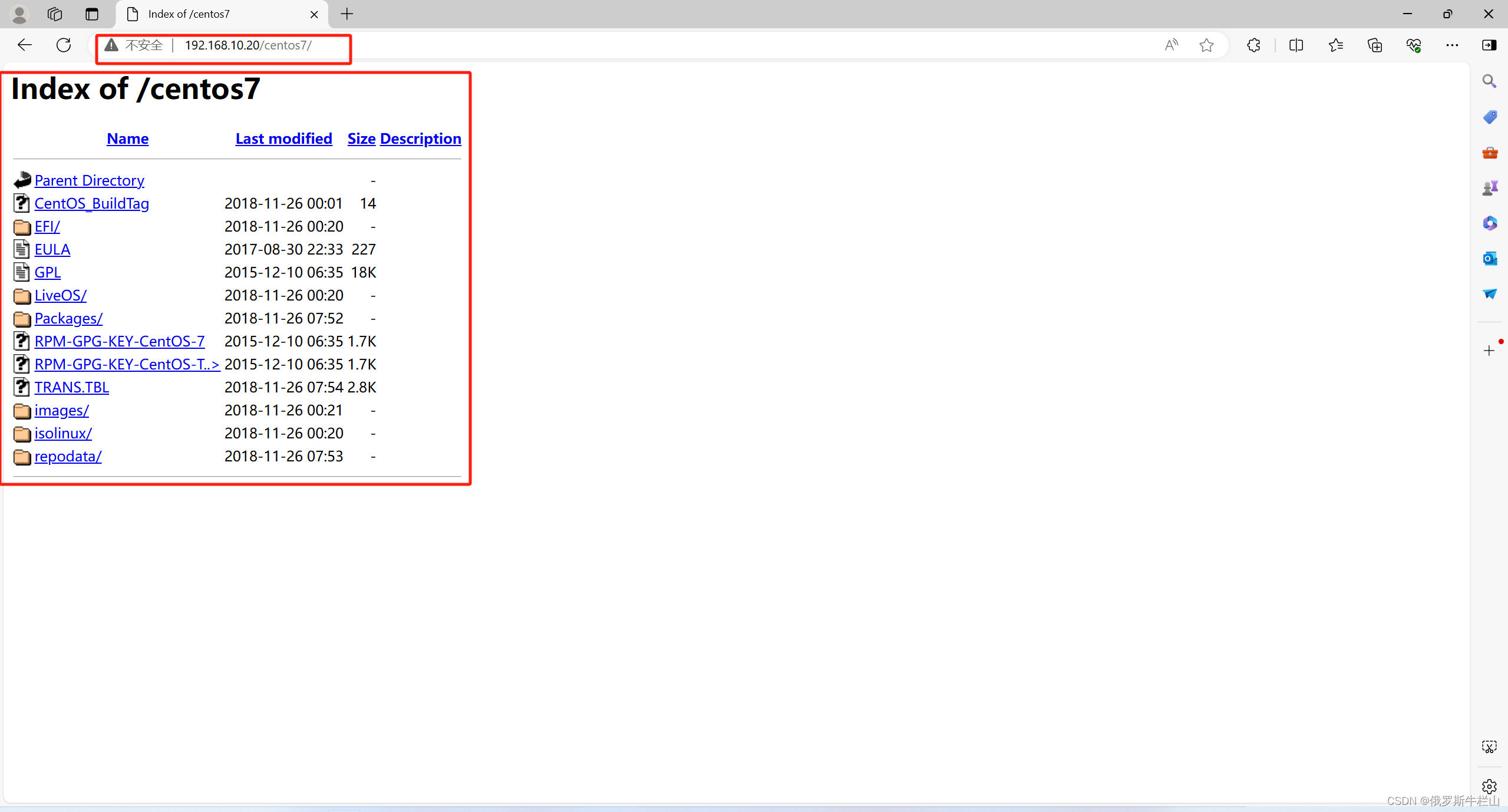Viewport: 1508px width, 812px height.
Task: Open sidebar Outlook icon
Action: tap(1489, 258)
